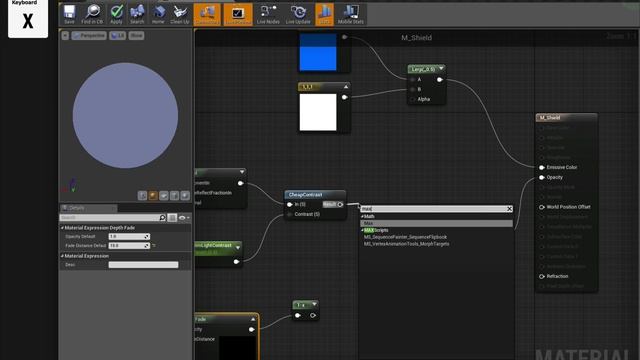
Task: Click the Lerp node output pin
Action: pos(440,80)
